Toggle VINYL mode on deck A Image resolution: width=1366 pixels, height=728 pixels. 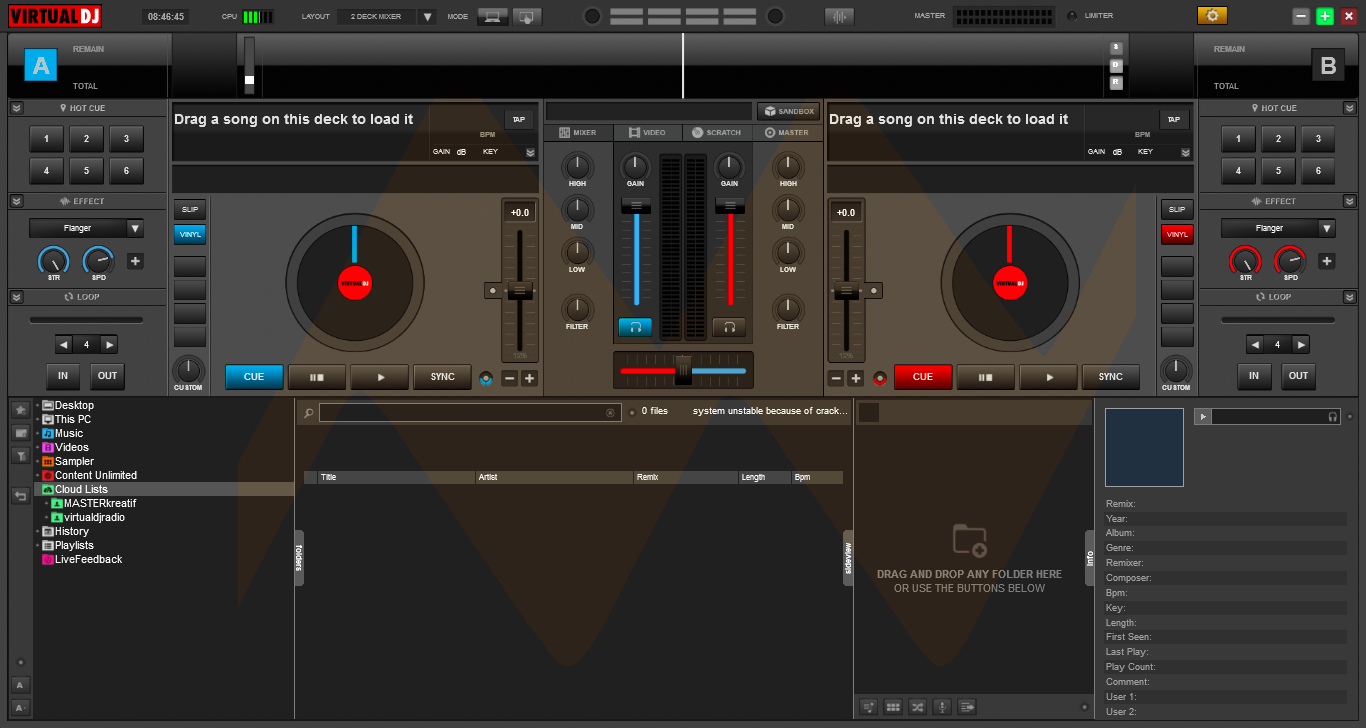coord(190,234)
